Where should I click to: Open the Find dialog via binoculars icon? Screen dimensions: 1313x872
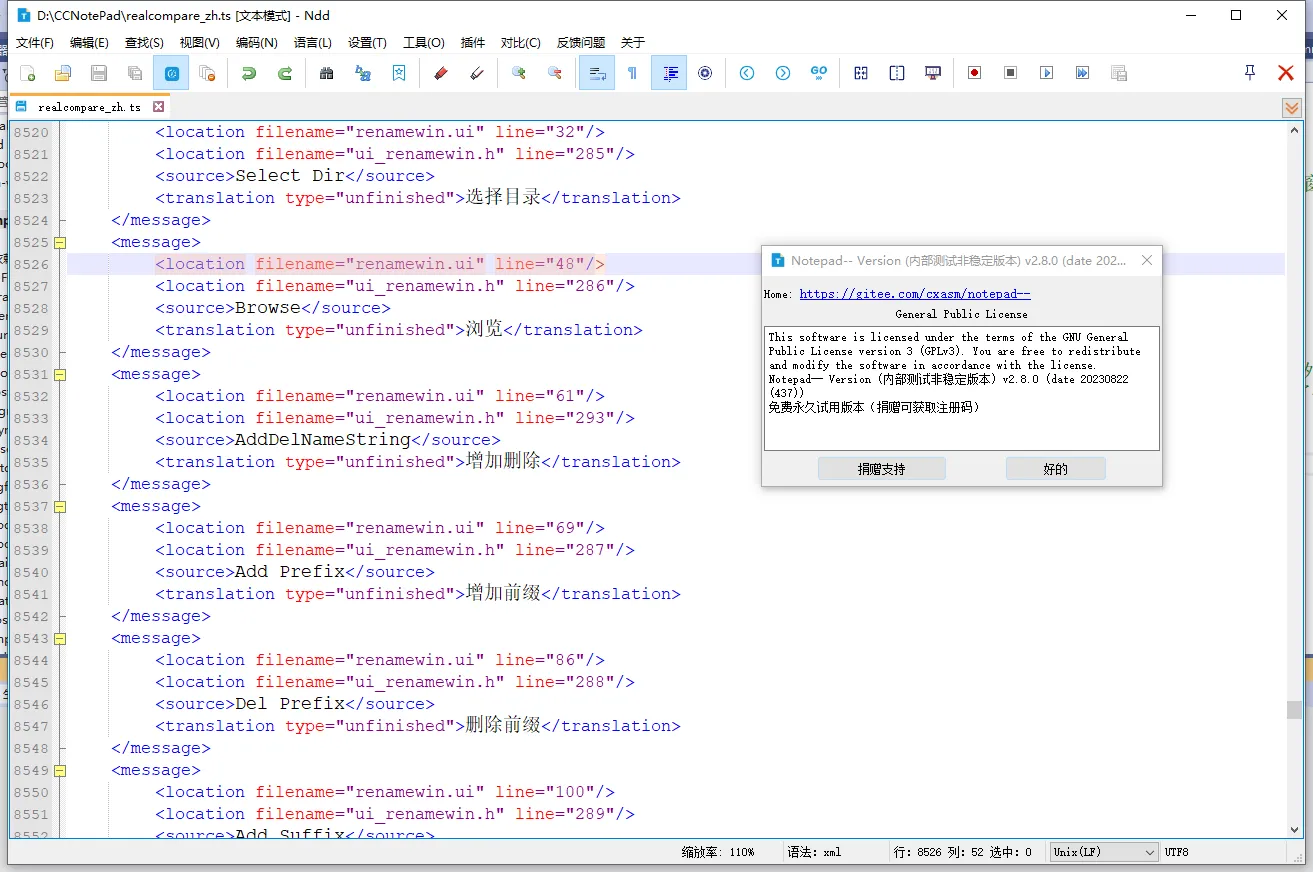click(326, 72)
